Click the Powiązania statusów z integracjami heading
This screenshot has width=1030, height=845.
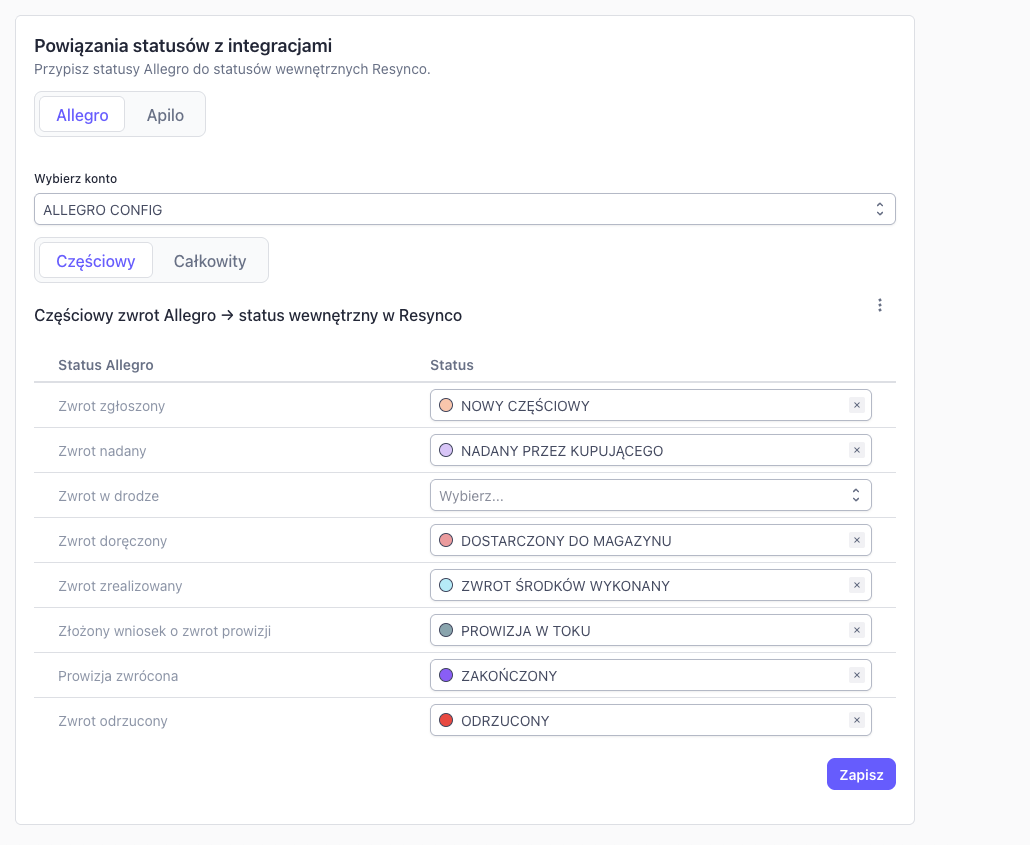coord(183,46)
